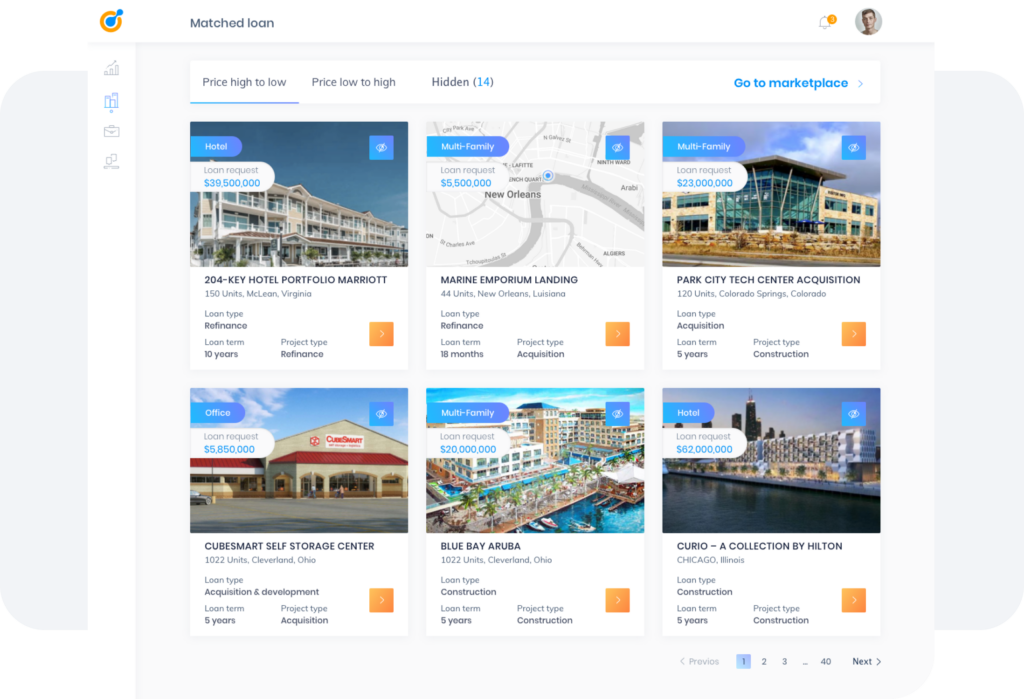Click the Go to marketplace link

pos(798,83)
